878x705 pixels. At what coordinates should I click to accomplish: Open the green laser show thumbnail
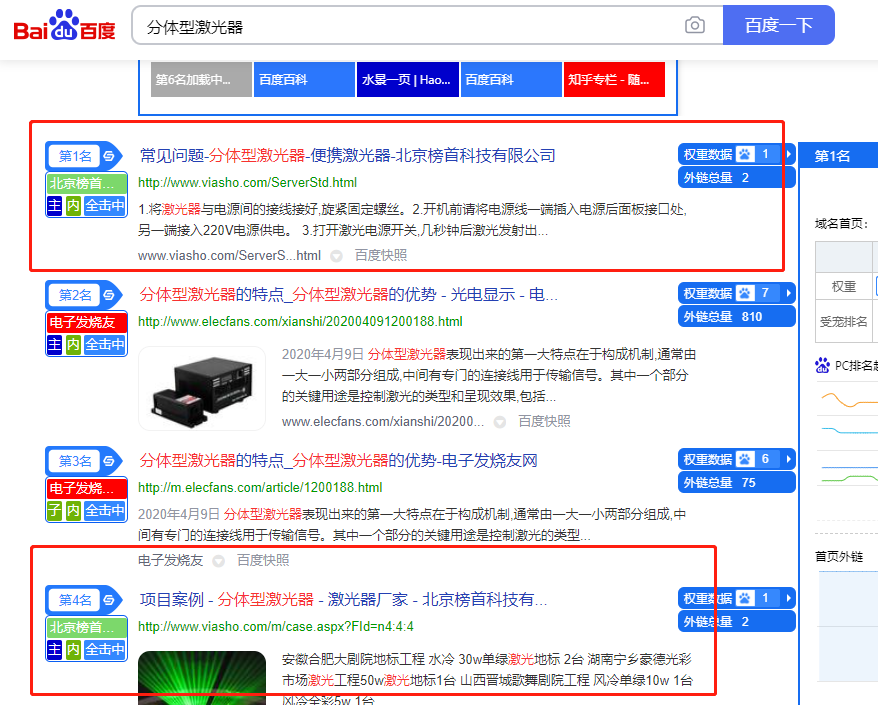point(202,678)
